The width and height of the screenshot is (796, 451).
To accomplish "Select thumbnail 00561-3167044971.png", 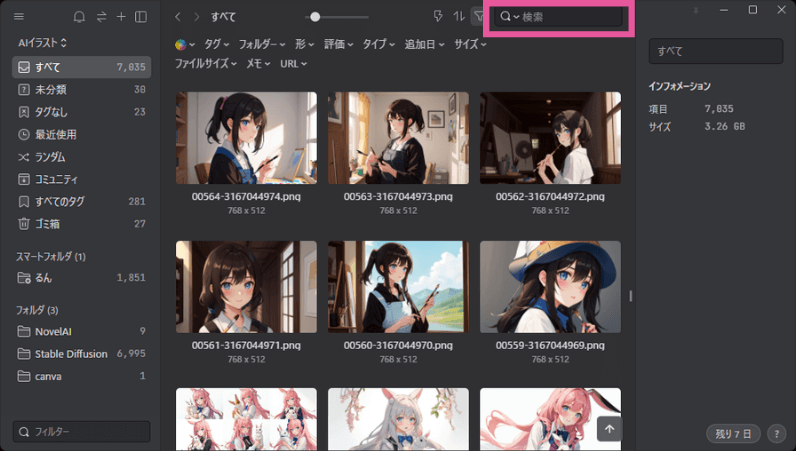I will pos(246,287).
